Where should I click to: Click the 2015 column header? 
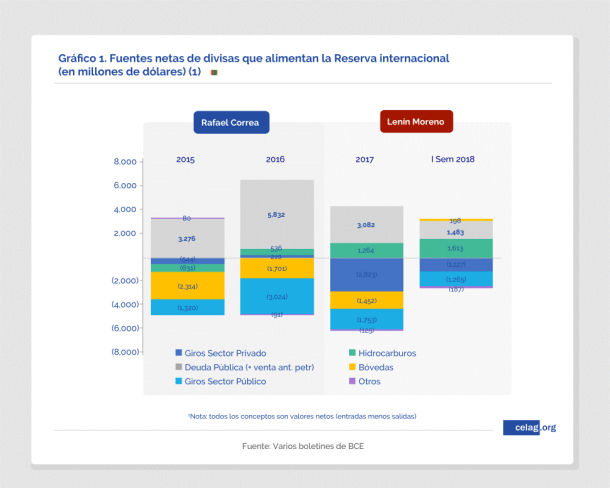(186, 160)
